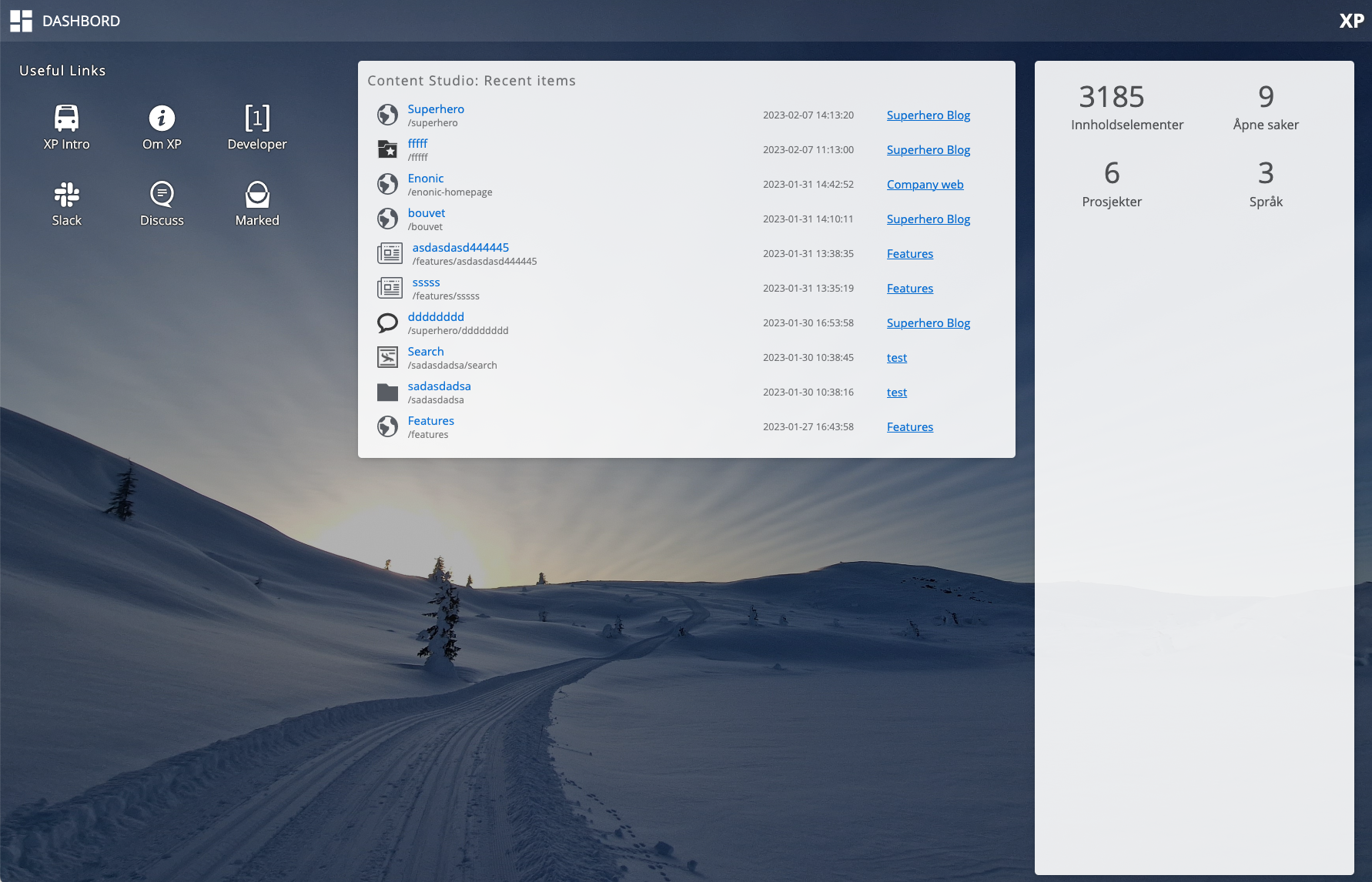Screen dimensions: 1372x882
Task: Click the path /features/asdasdasd444445
Action: (x=474, y=262)
